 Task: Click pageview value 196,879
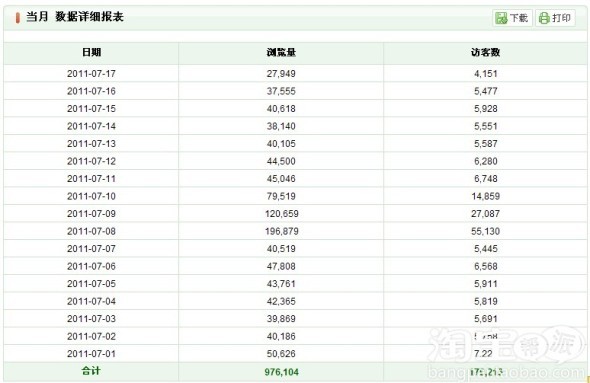(282, 231)
